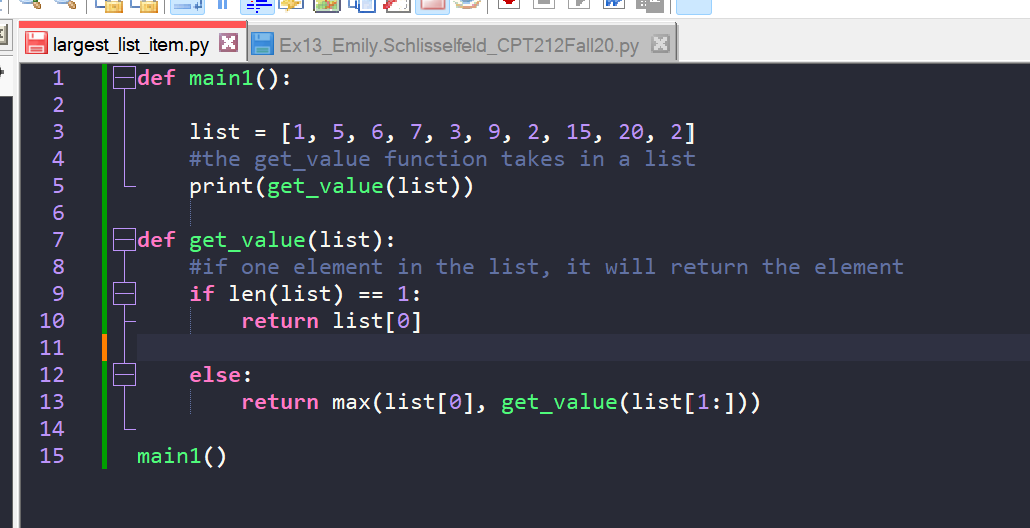
Task: Click 'max' in the return statement on line 13
Action: [351, 402]
